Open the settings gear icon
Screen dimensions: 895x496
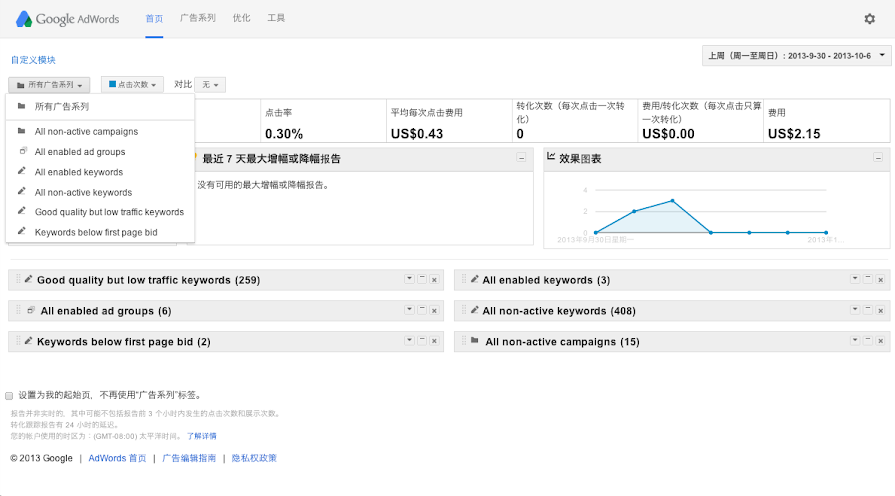point(869,19)
